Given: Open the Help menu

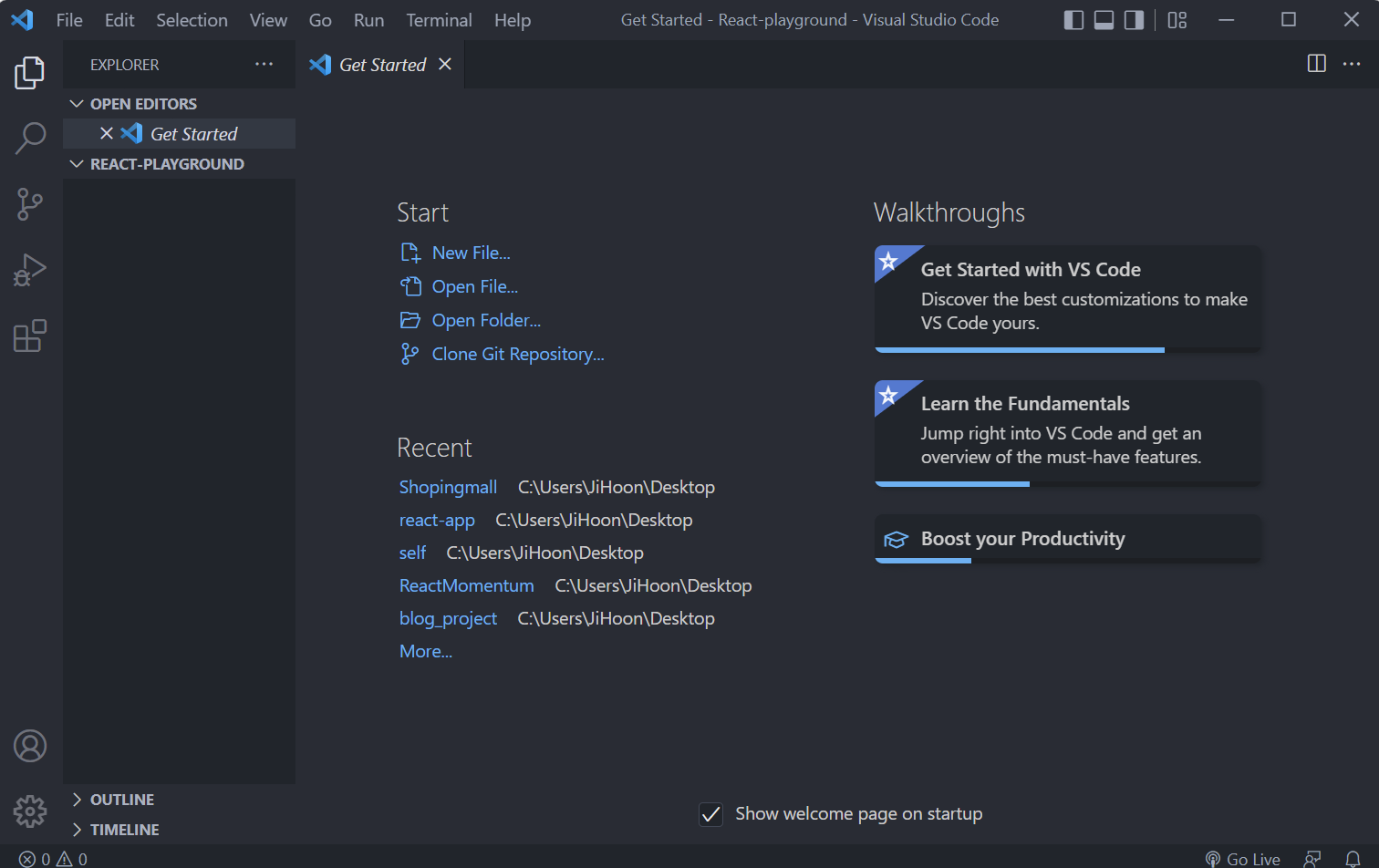Looking at the screenshot, I should [513, 20].
